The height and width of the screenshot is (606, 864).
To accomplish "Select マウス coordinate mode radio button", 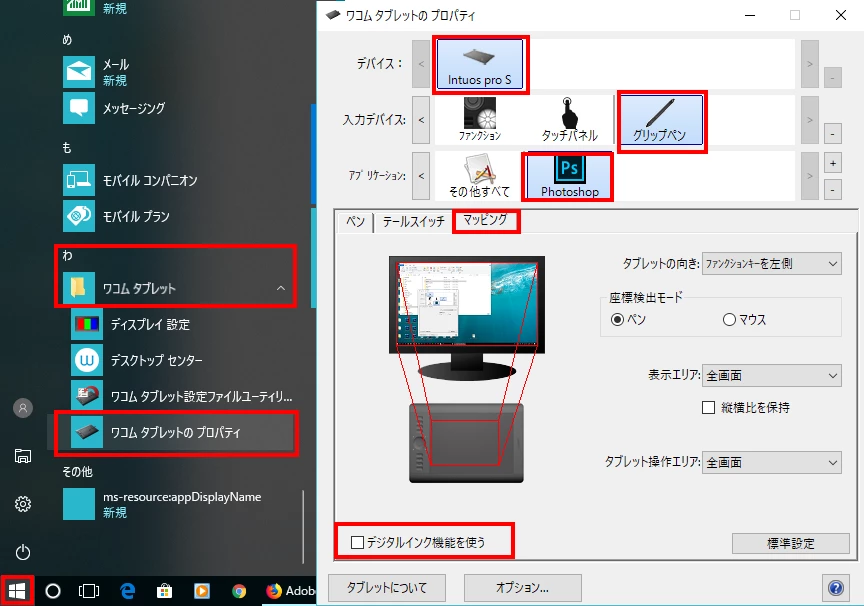I will click(x=729, y=320).
